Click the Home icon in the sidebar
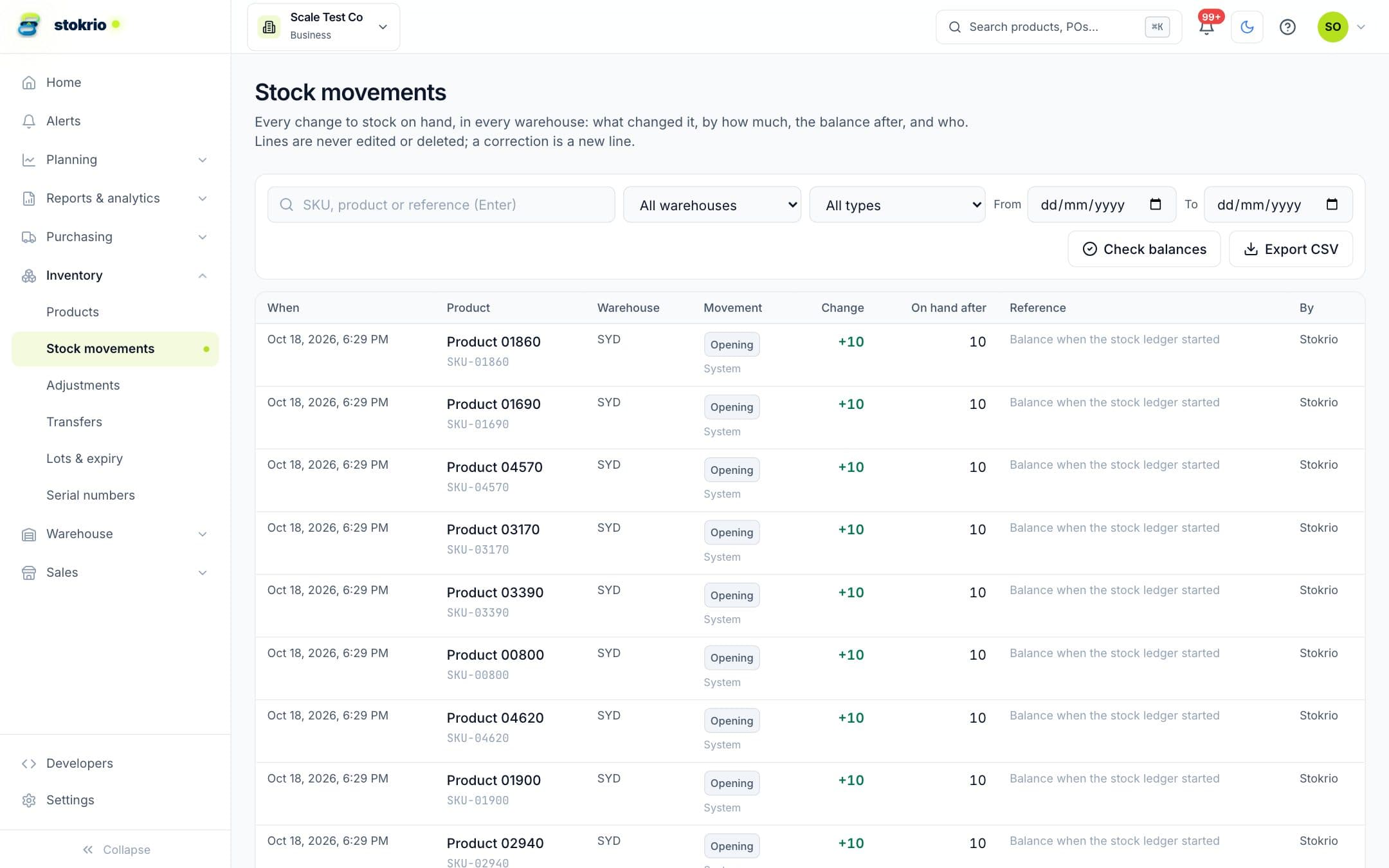The width and height of the screenshot is (1389, 868). click(29, 82)
